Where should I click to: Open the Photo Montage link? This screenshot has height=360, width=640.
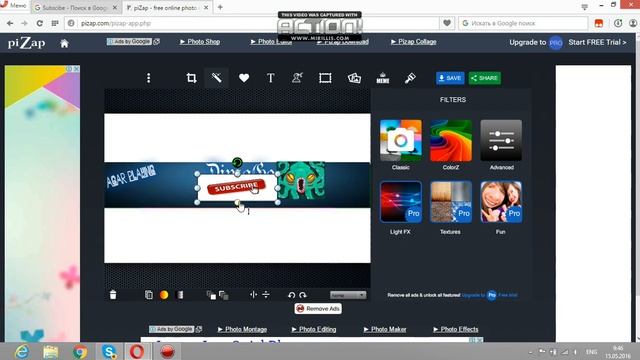(242, 329)
